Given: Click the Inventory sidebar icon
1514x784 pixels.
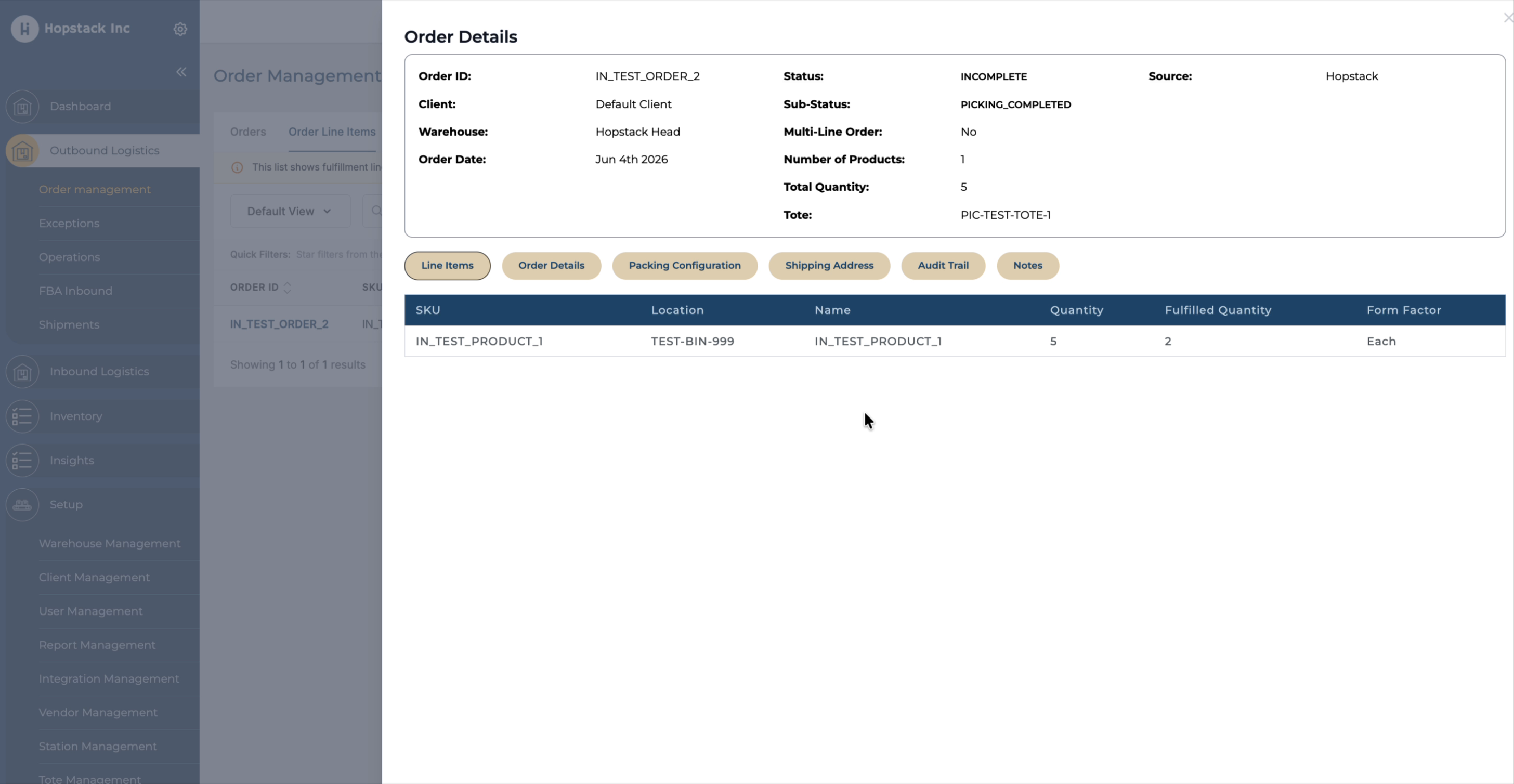Looking at the screenshot, I should pos(22,416).
